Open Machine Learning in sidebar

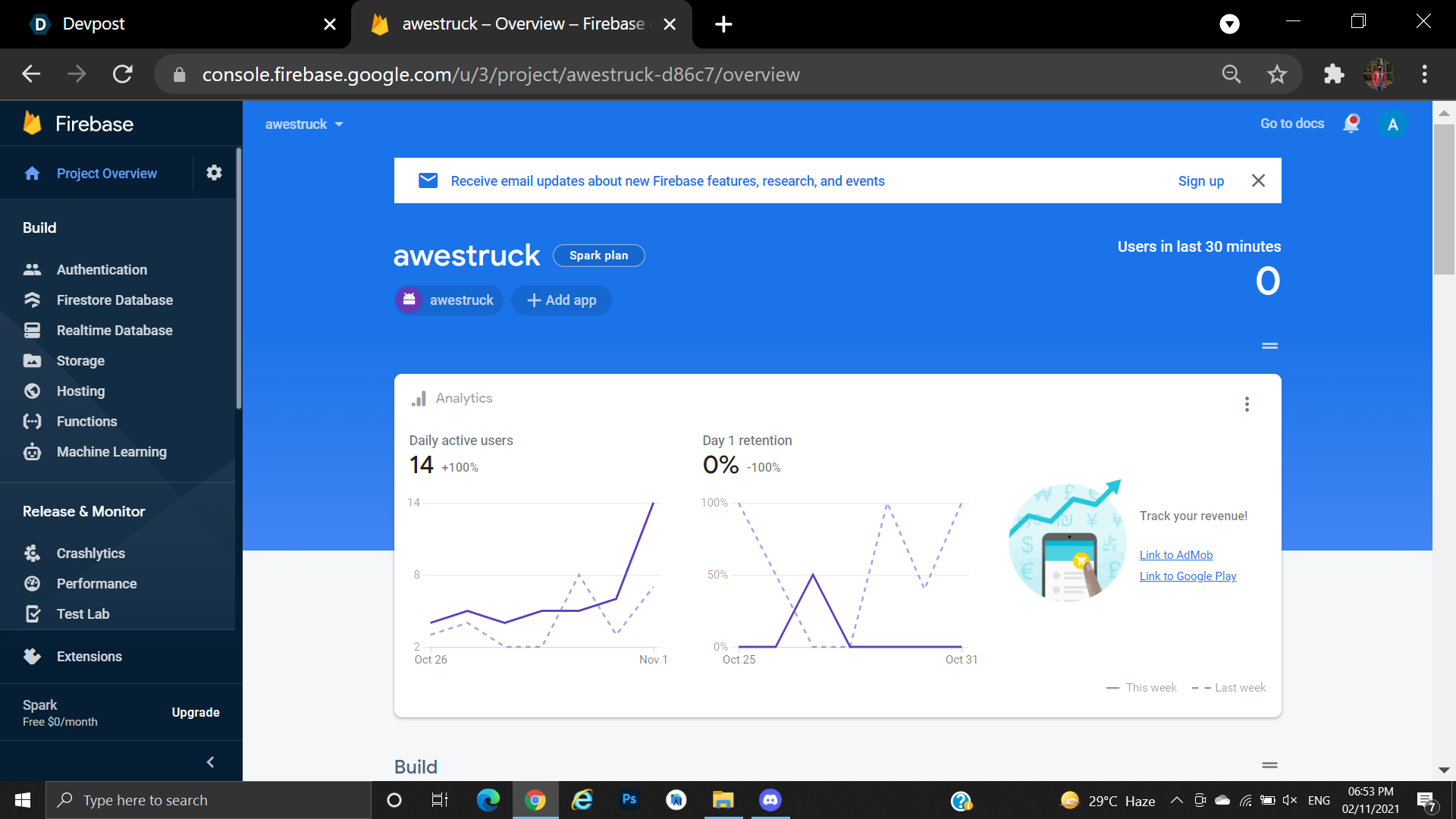point(111,452)
